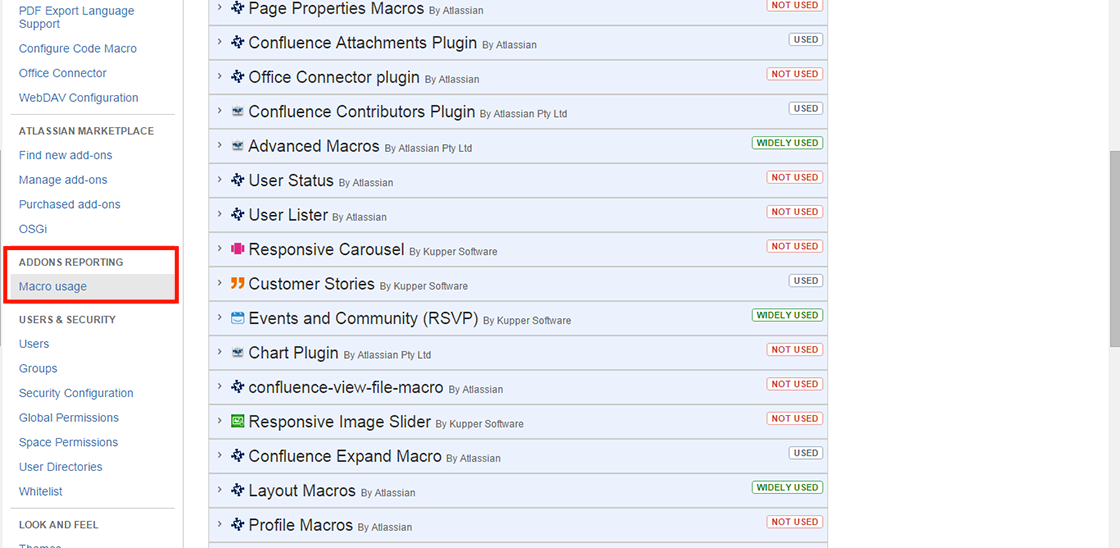Open Macro usage in the sidebar
Image resolution: width=1120 pixels, height=548 pixels.
[53, 287]
